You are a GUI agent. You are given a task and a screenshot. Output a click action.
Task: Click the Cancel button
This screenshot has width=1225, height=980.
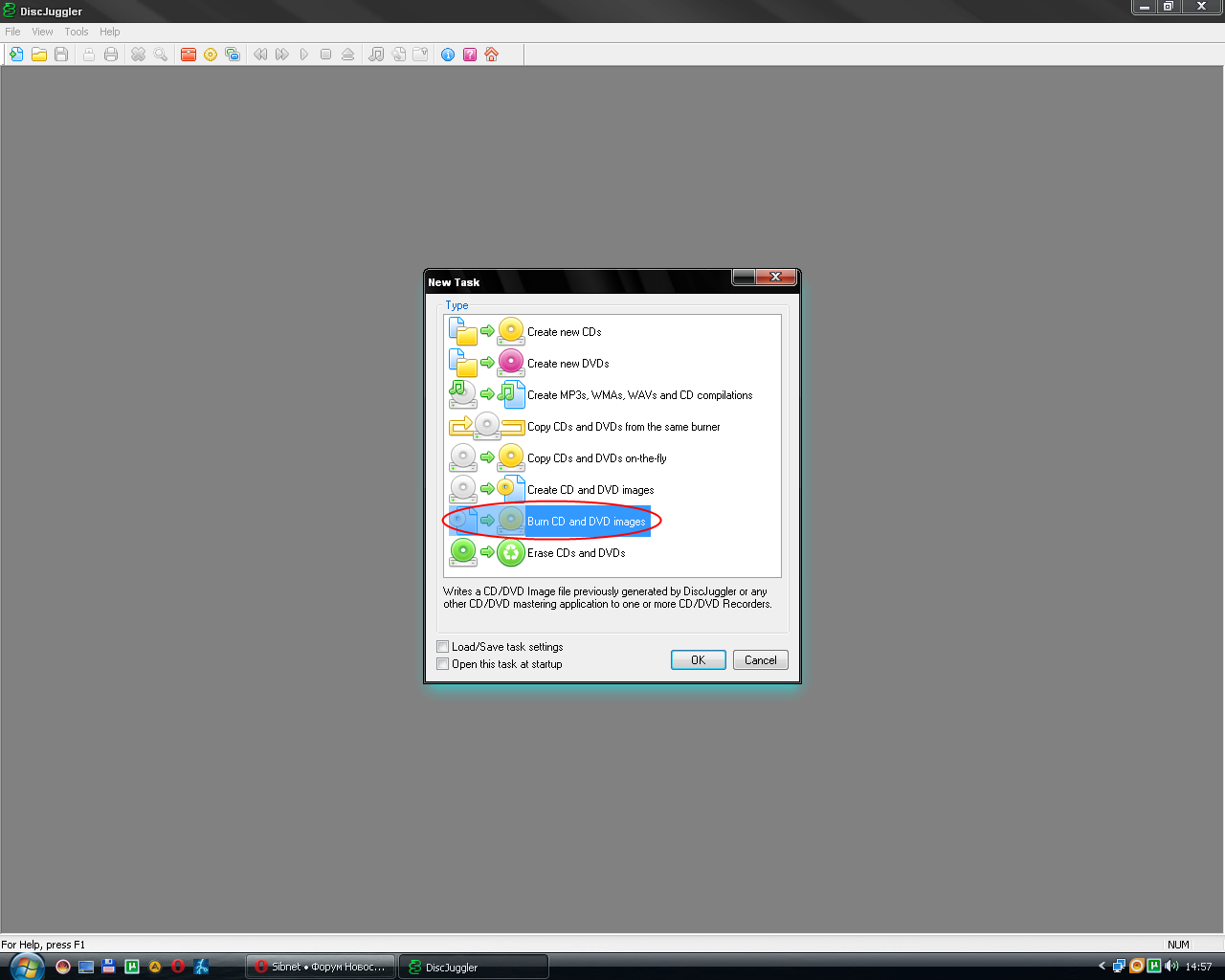[761, 660]
